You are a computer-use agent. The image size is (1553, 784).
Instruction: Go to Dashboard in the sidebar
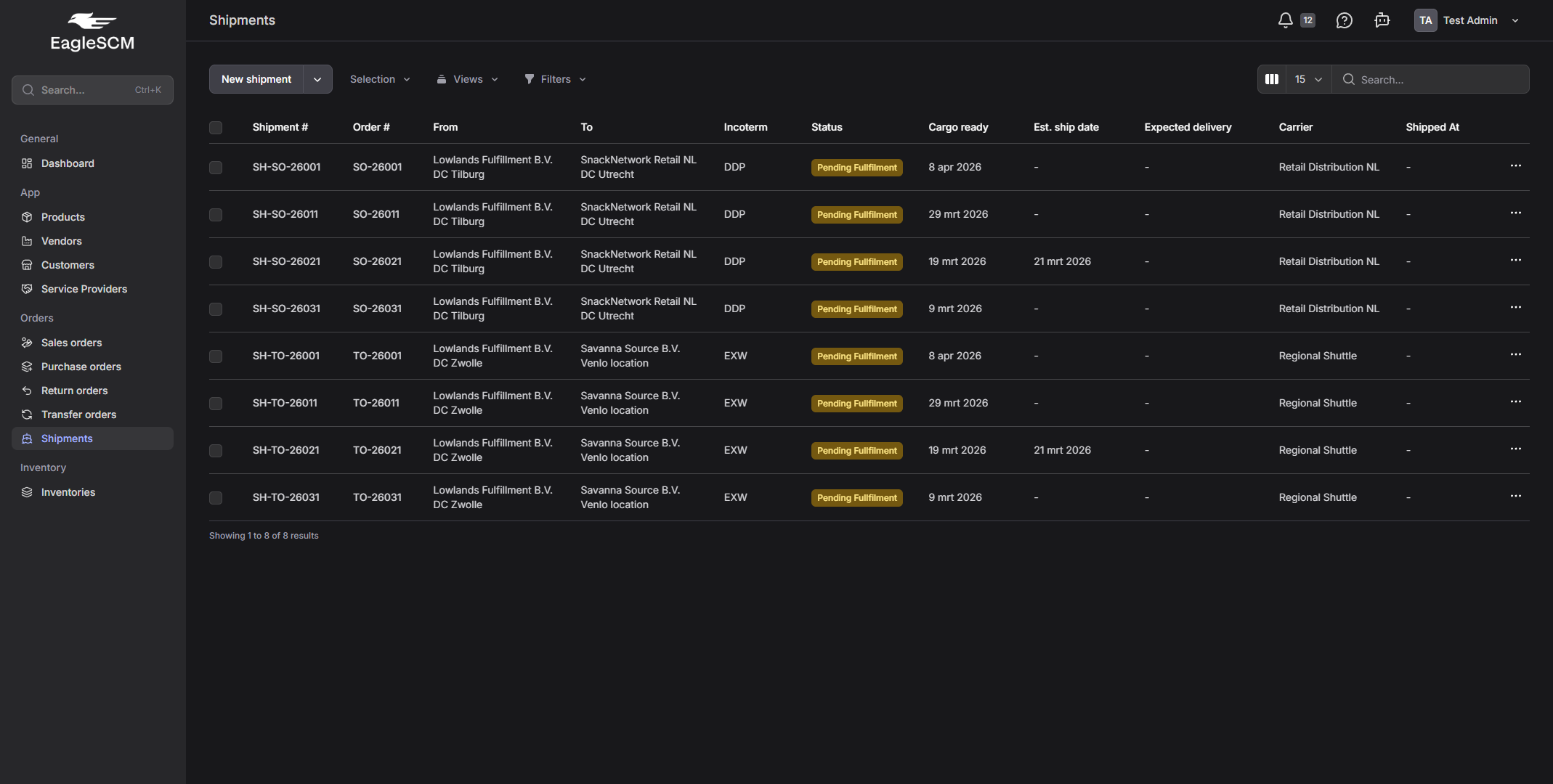point(92,163)
